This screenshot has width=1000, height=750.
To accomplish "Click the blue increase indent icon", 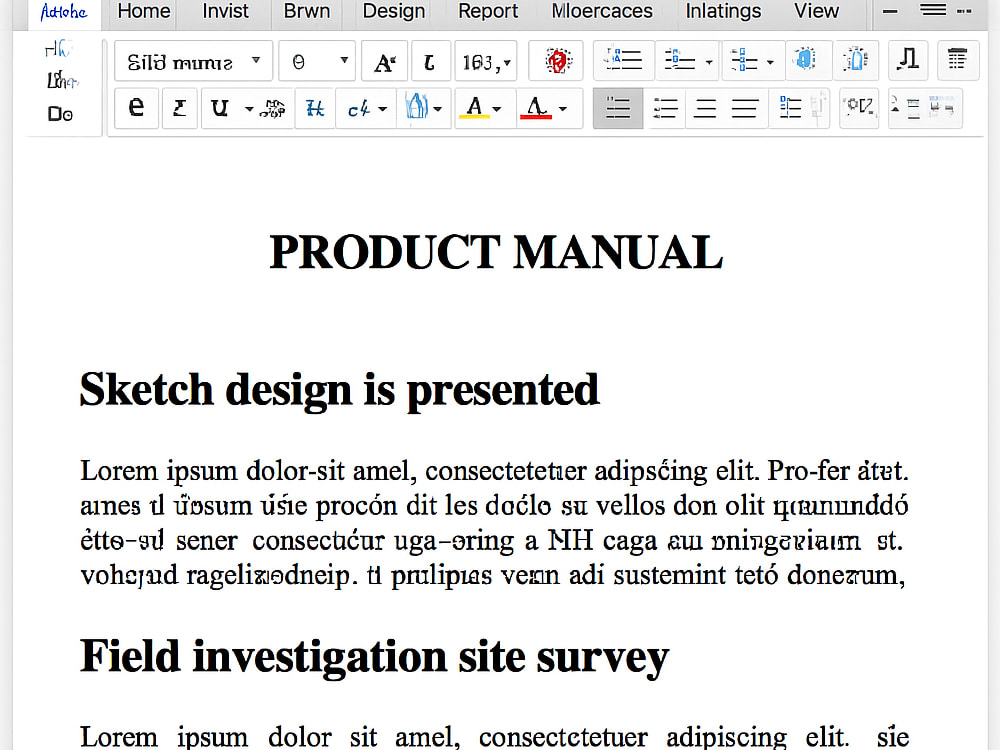I will (x=855, y=60).
